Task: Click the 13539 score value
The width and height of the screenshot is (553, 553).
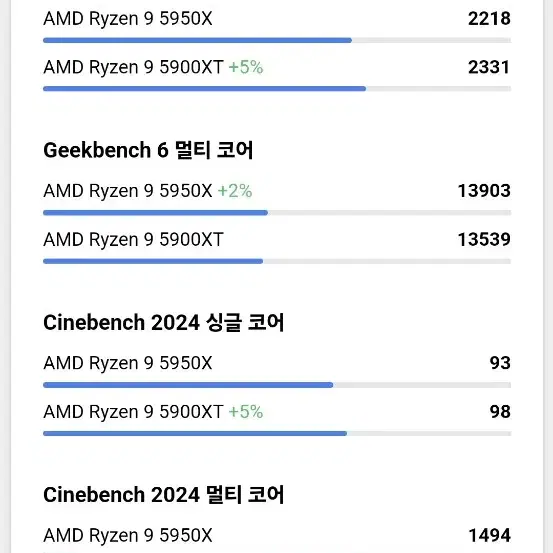Action: pyautogui.click(x=484, y=239)
